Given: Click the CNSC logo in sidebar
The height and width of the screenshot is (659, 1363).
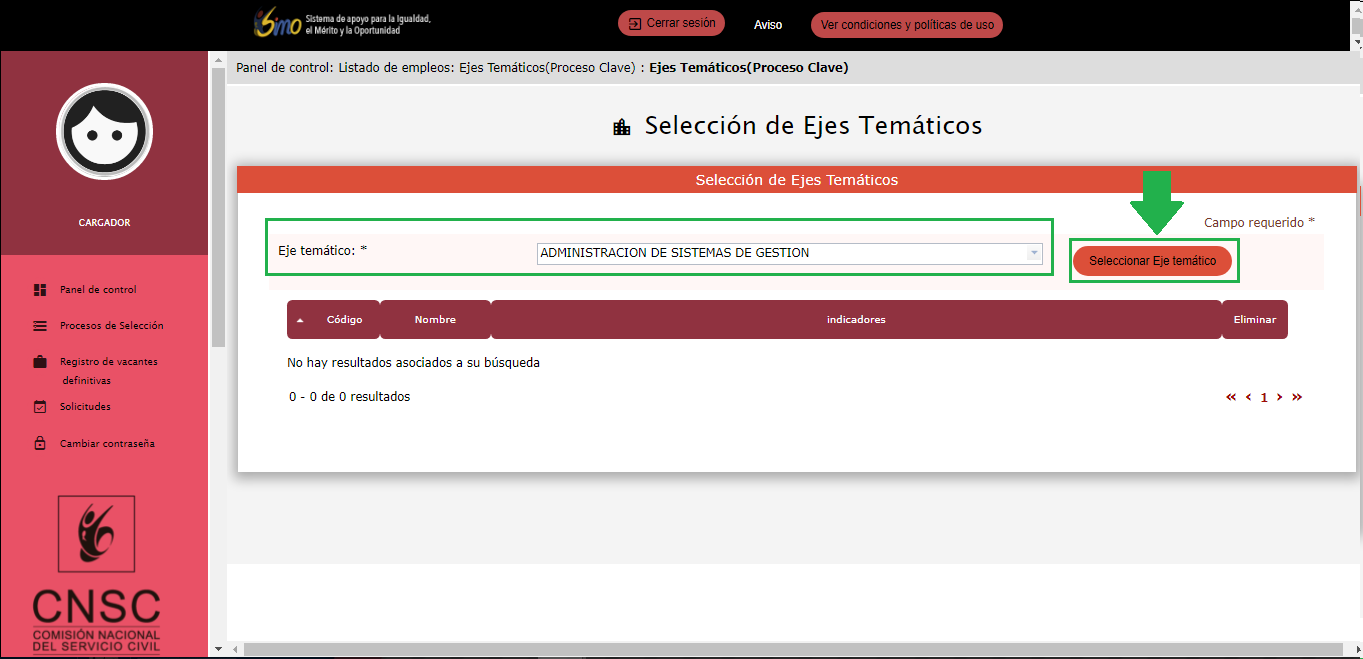Looking at the screenshot, I should coord(96,573).
